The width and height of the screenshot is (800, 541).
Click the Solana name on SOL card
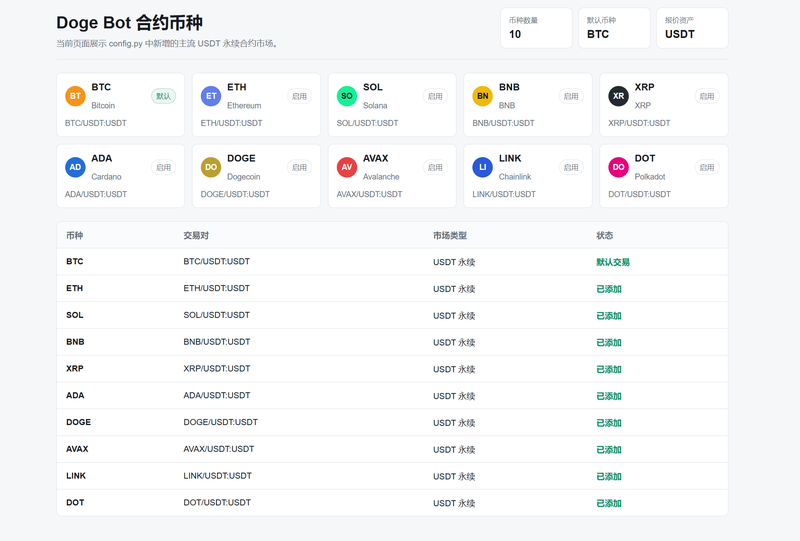coord(375,106)
